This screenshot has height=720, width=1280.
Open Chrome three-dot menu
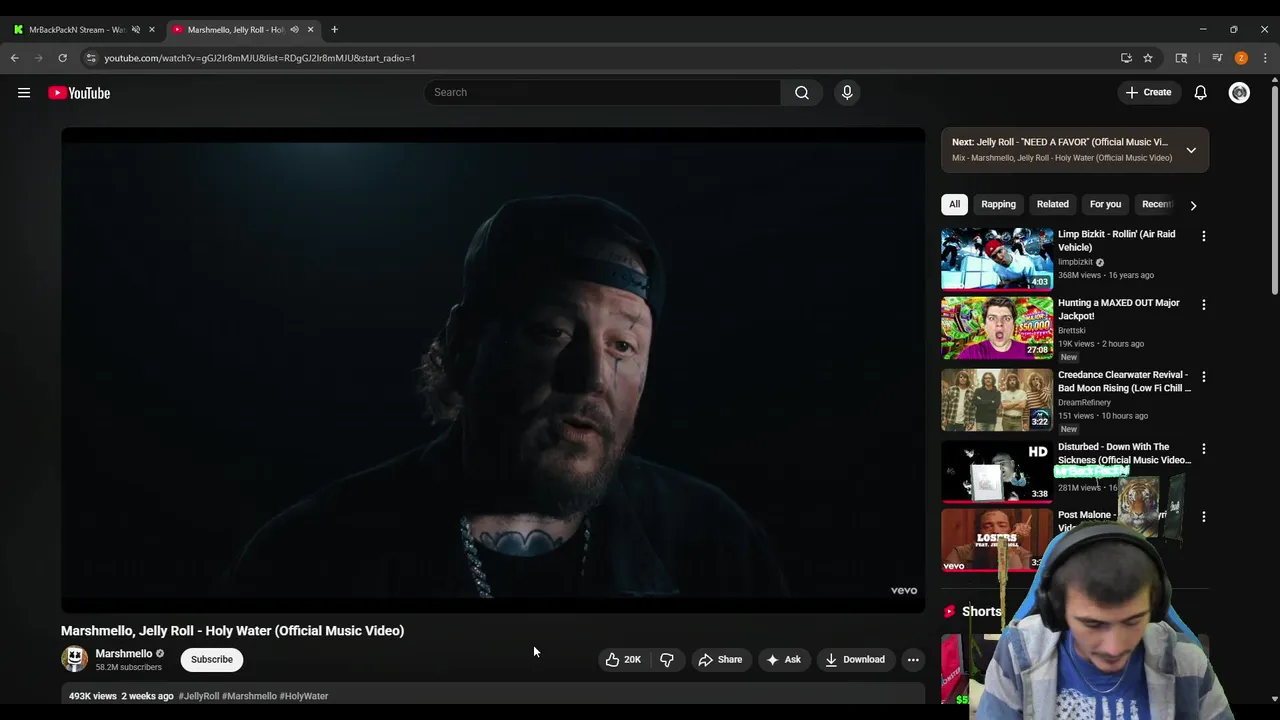point(1265,58)
